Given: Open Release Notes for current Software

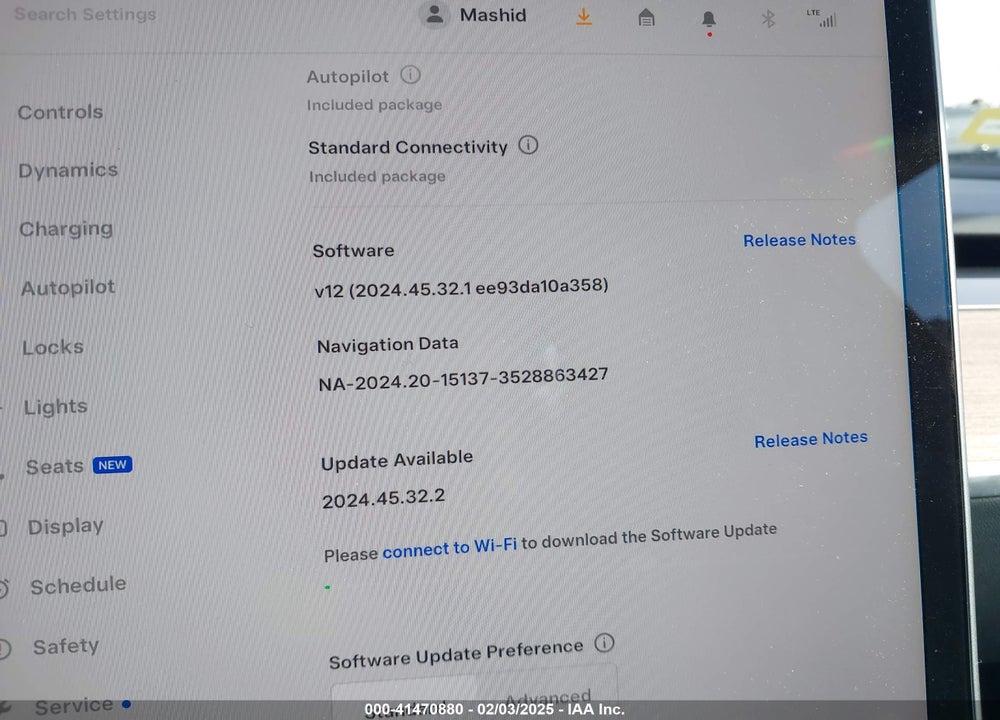Looking at the screenshot, I should [x=799, y=240].
